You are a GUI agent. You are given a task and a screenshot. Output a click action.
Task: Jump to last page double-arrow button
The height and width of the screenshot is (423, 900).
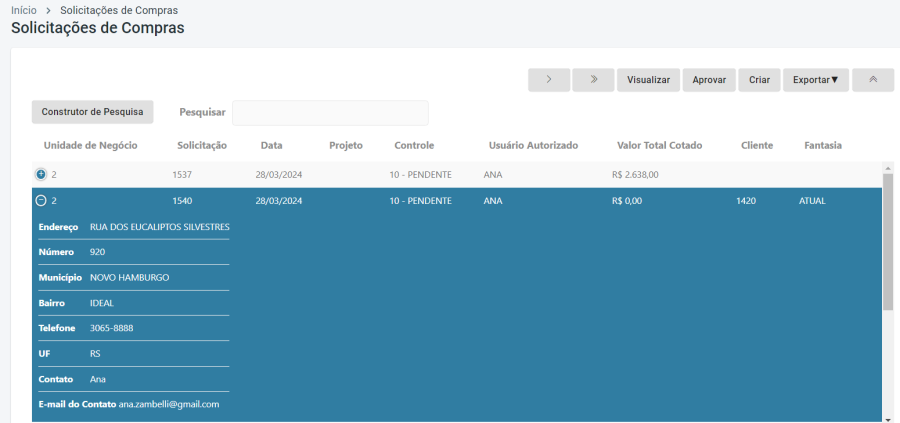click(x=593, y=80)
